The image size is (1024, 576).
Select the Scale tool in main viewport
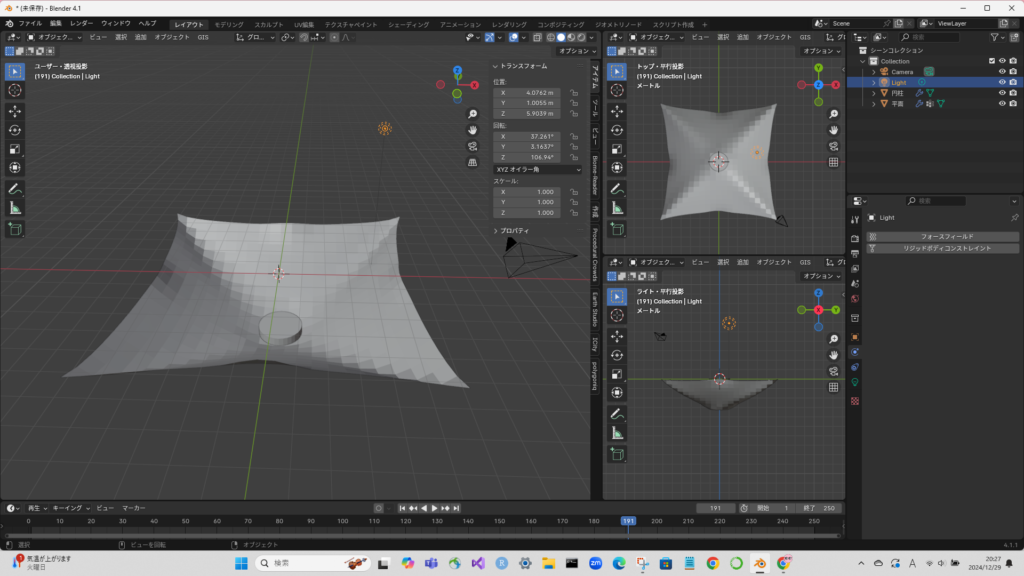15,149
